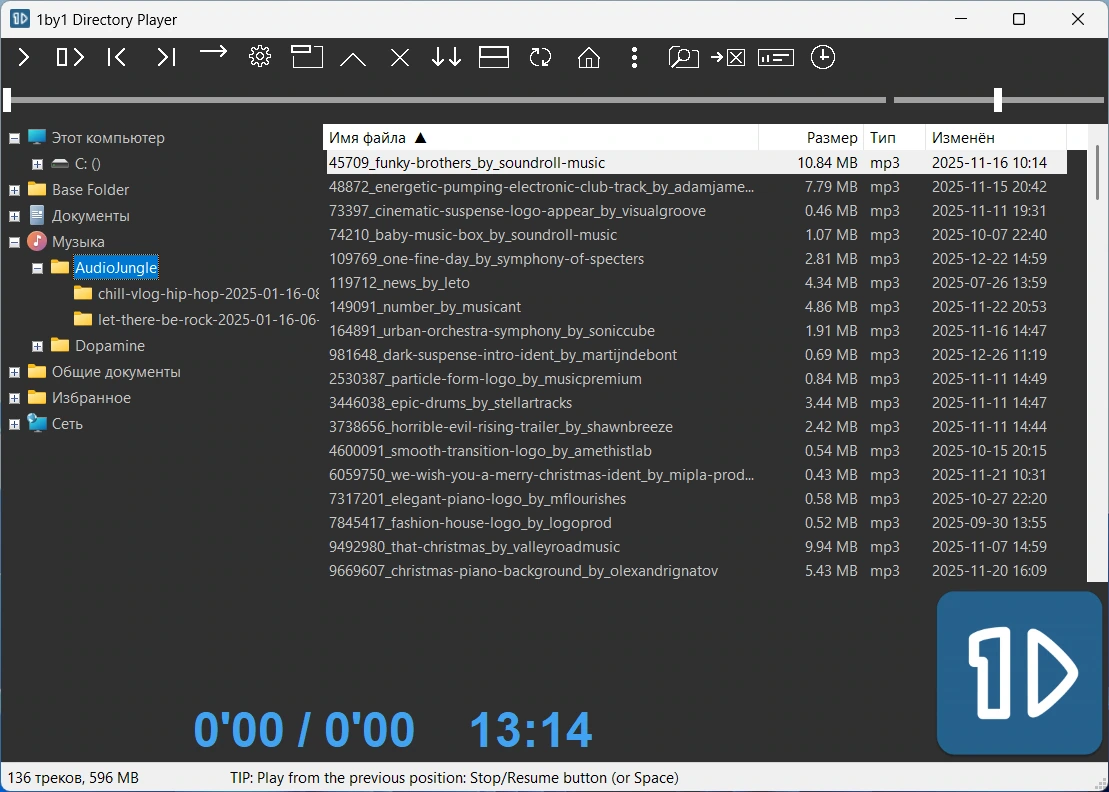Toggle the split view layout icon
Viewport: 1109px width, 792px height.
click(x=494, y=57)
